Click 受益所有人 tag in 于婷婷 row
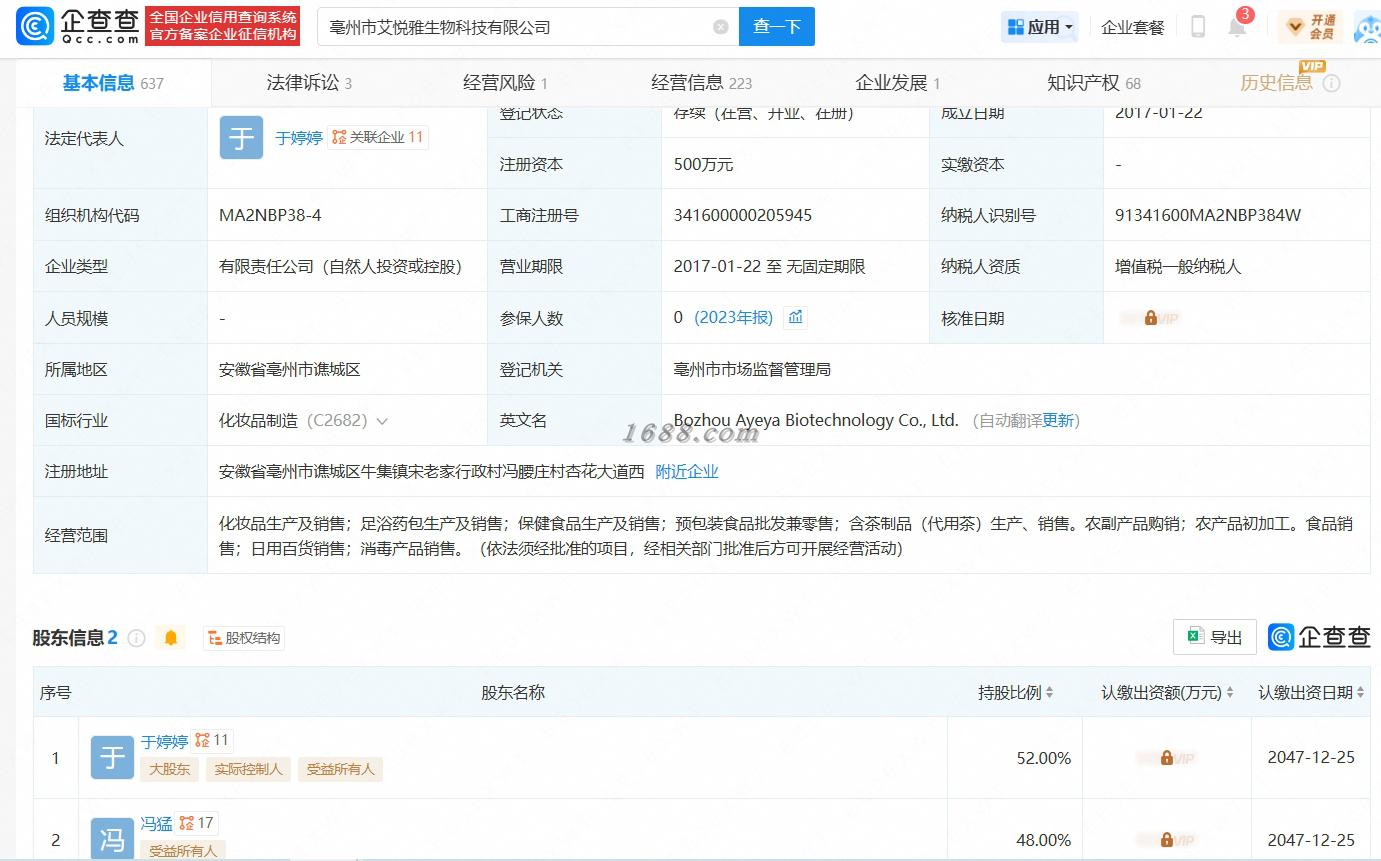Screen dimensions: 1381x861 340,770
